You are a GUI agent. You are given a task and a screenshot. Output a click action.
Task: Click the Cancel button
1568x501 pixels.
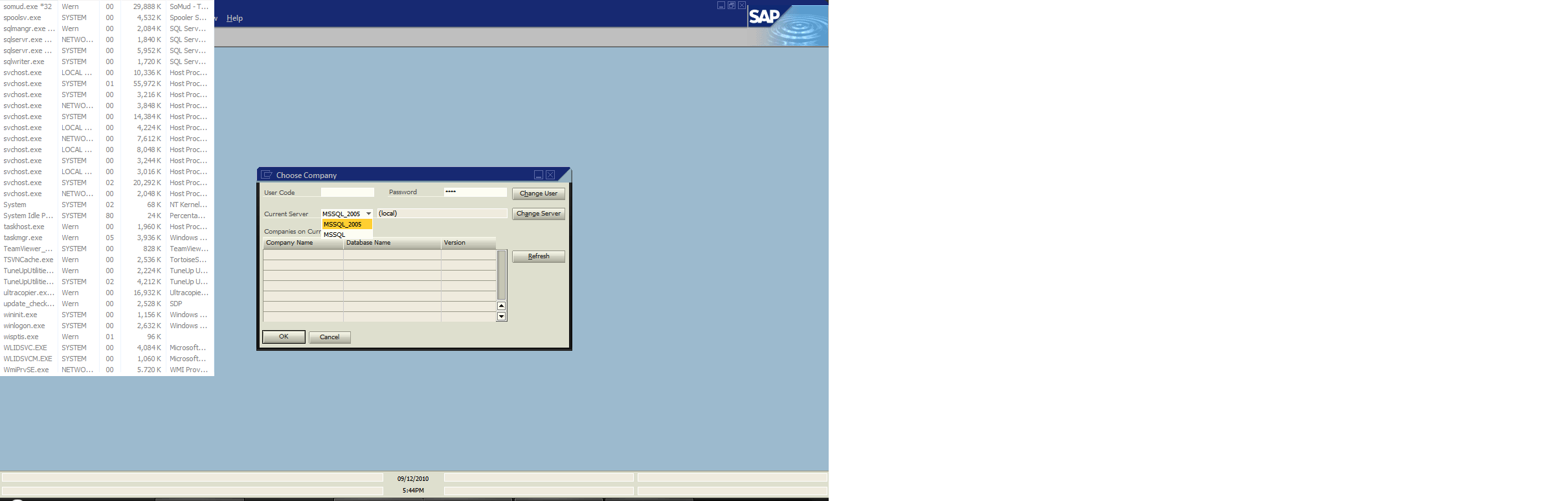point(330,337)
